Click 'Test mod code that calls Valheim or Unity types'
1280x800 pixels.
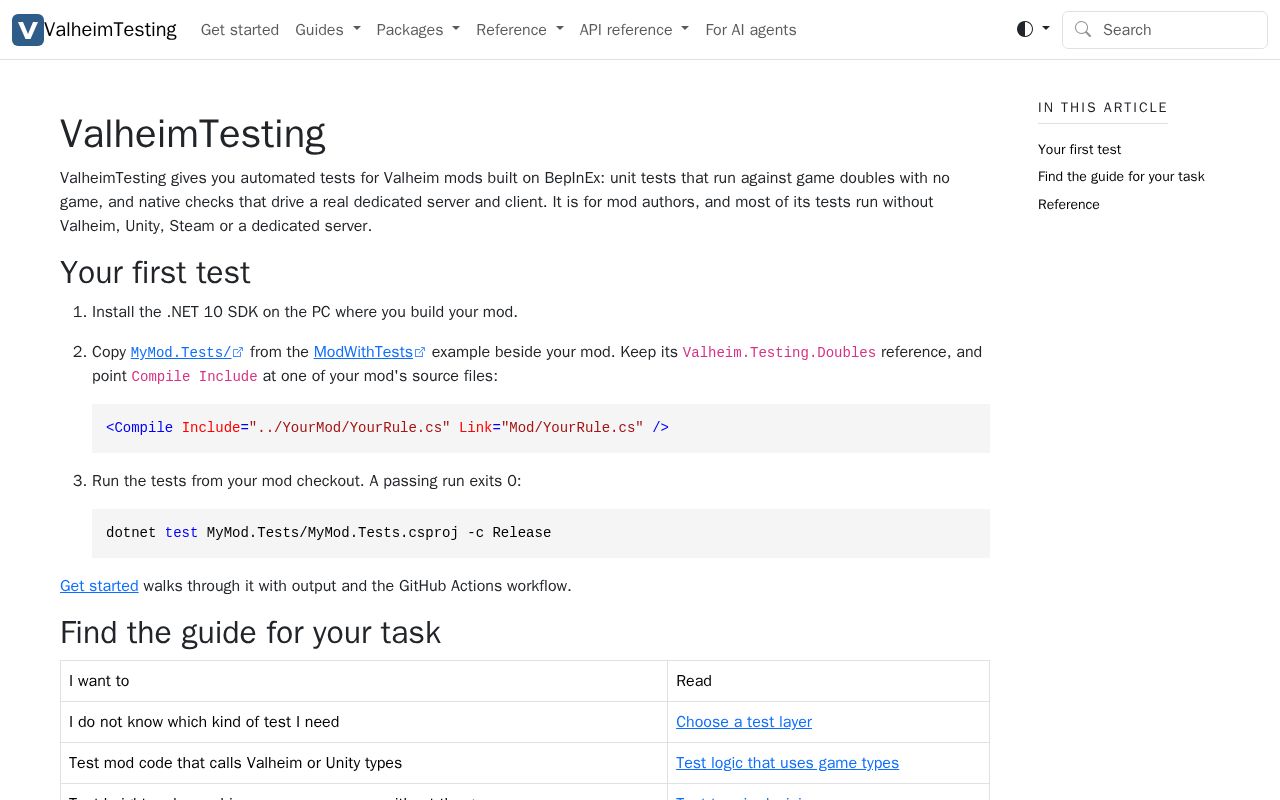(235, 763)
